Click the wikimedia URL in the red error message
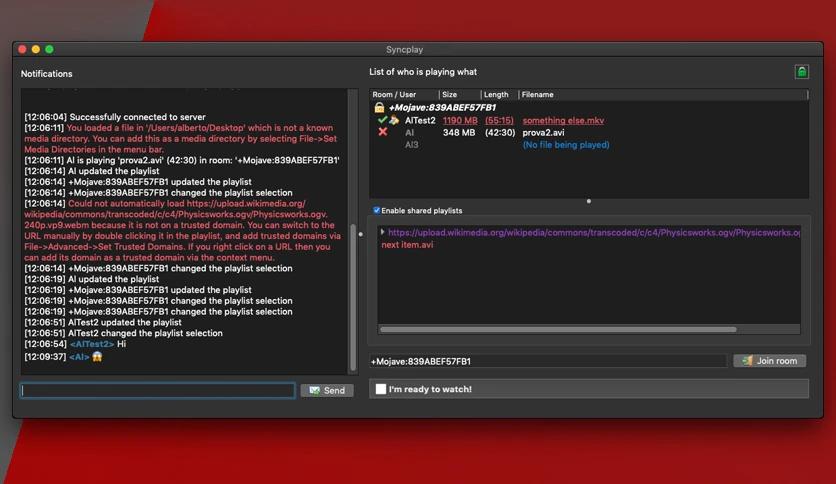Image resolution: width=836 pixels, height=484 pixels. [175, 214]
